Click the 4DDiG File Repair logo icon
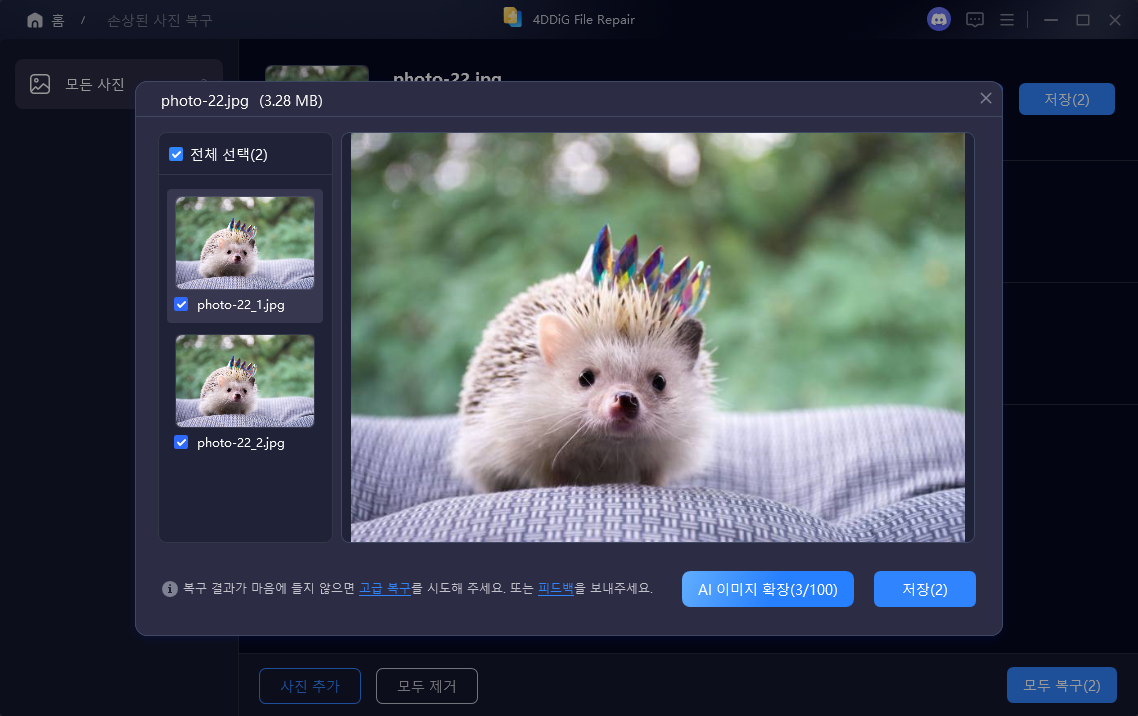1138x716 pixels. pos(513,17)
